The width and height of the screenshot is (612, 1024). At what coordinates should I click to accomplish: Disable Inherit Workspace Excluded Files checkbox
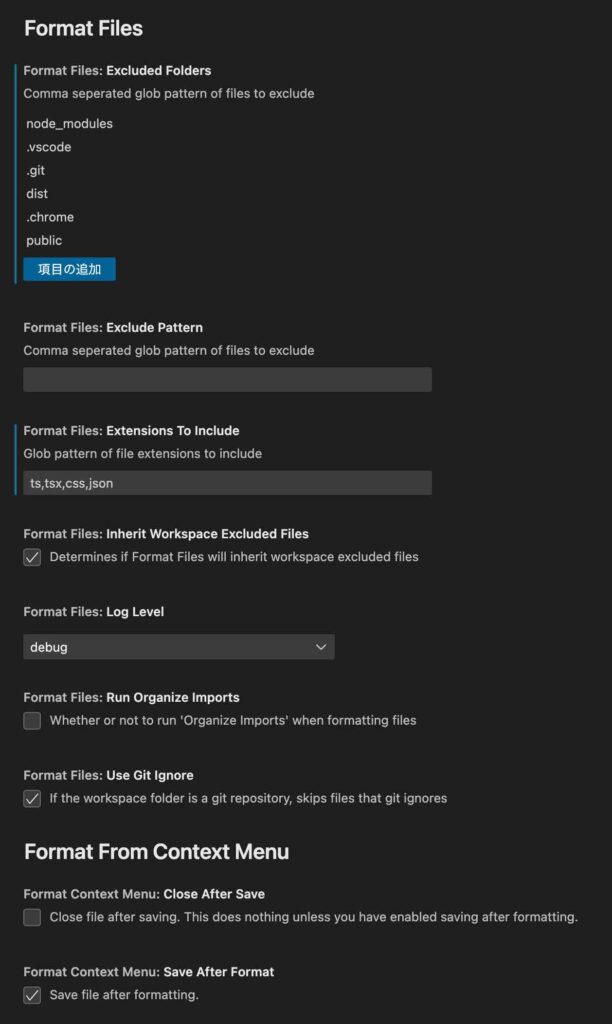point(32,557)
